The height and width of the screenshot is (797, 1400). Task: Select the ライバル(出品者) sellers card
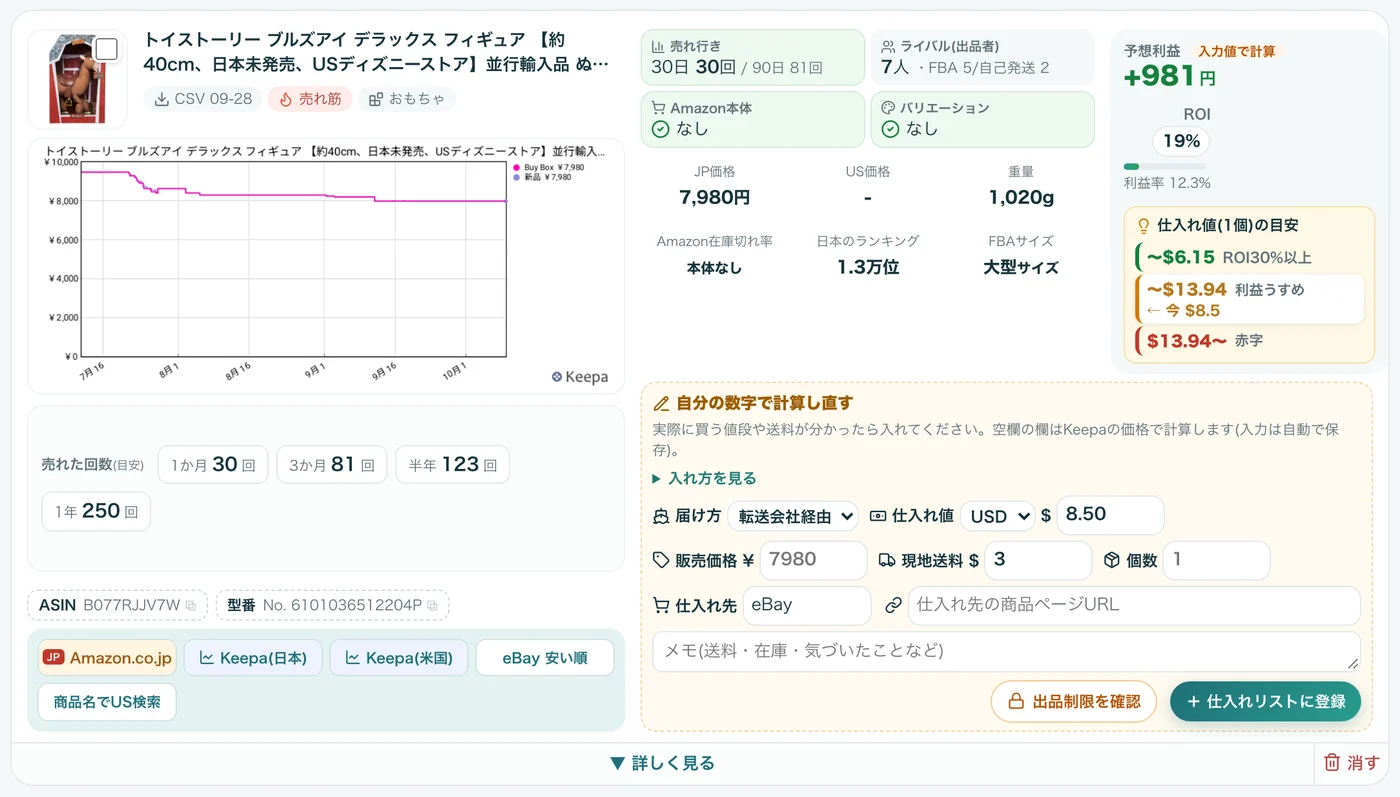click(x=983, y=57)
